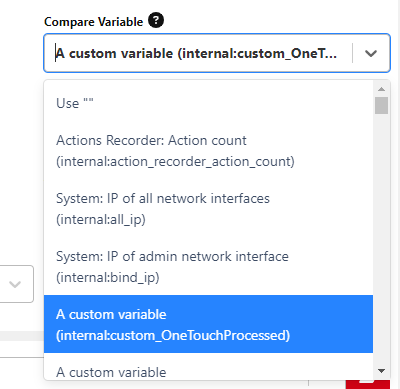Click the option list scrollbar up arrow
The height and width of the screenshot is (389, 400).
click(x=382, y=89)
